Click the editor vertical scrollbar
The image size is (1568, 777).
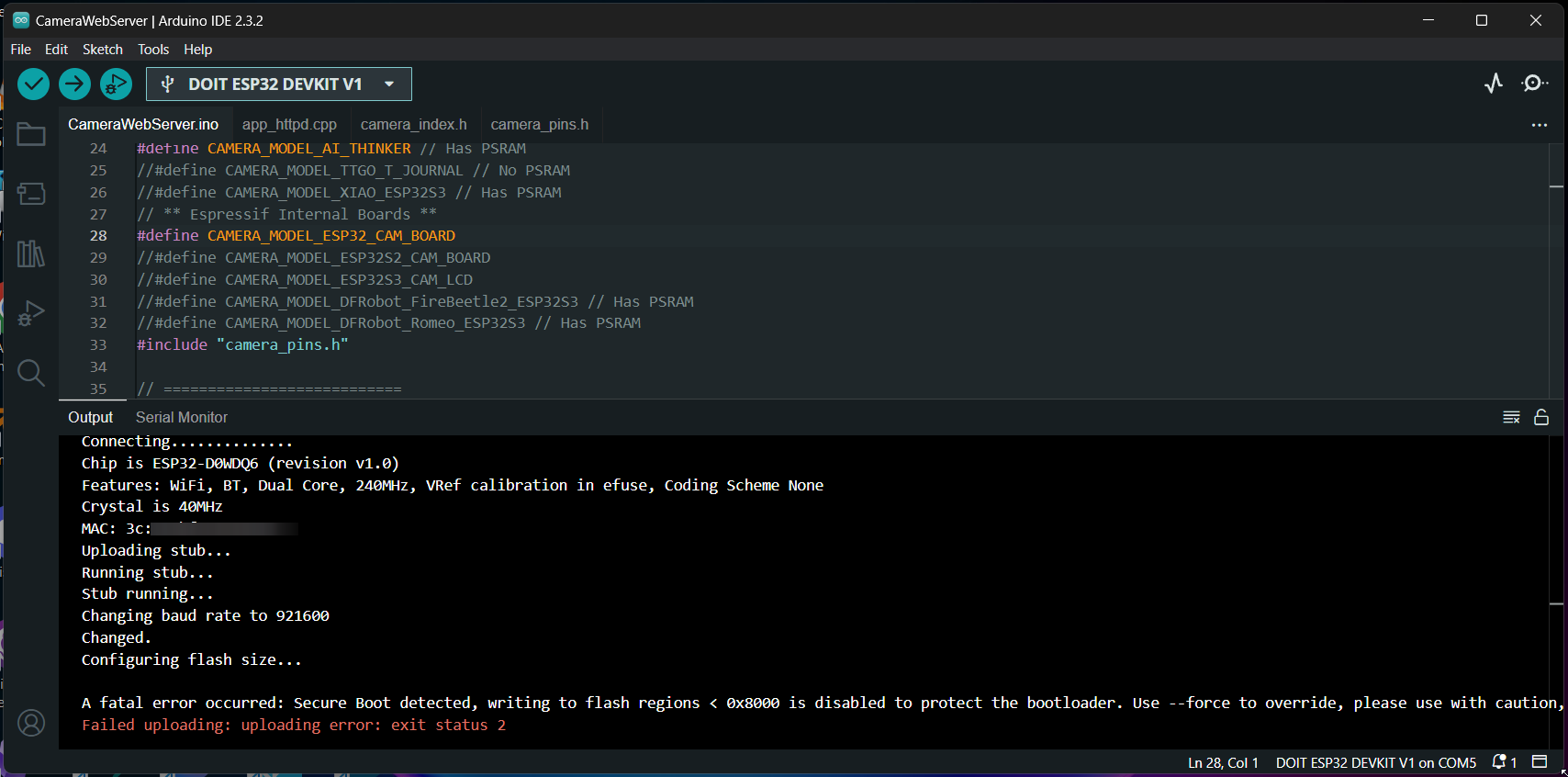1556,271
